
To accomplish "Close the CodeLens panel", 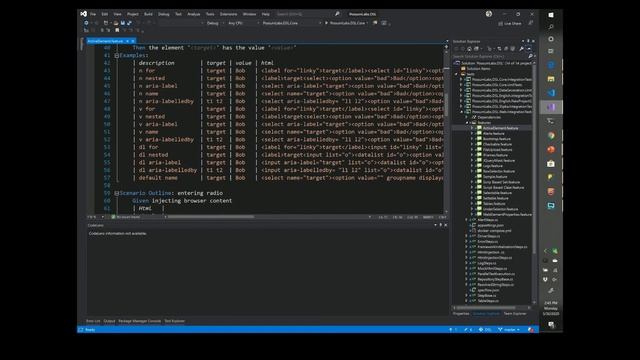I will pyautogui.click(x=445, y=225).
